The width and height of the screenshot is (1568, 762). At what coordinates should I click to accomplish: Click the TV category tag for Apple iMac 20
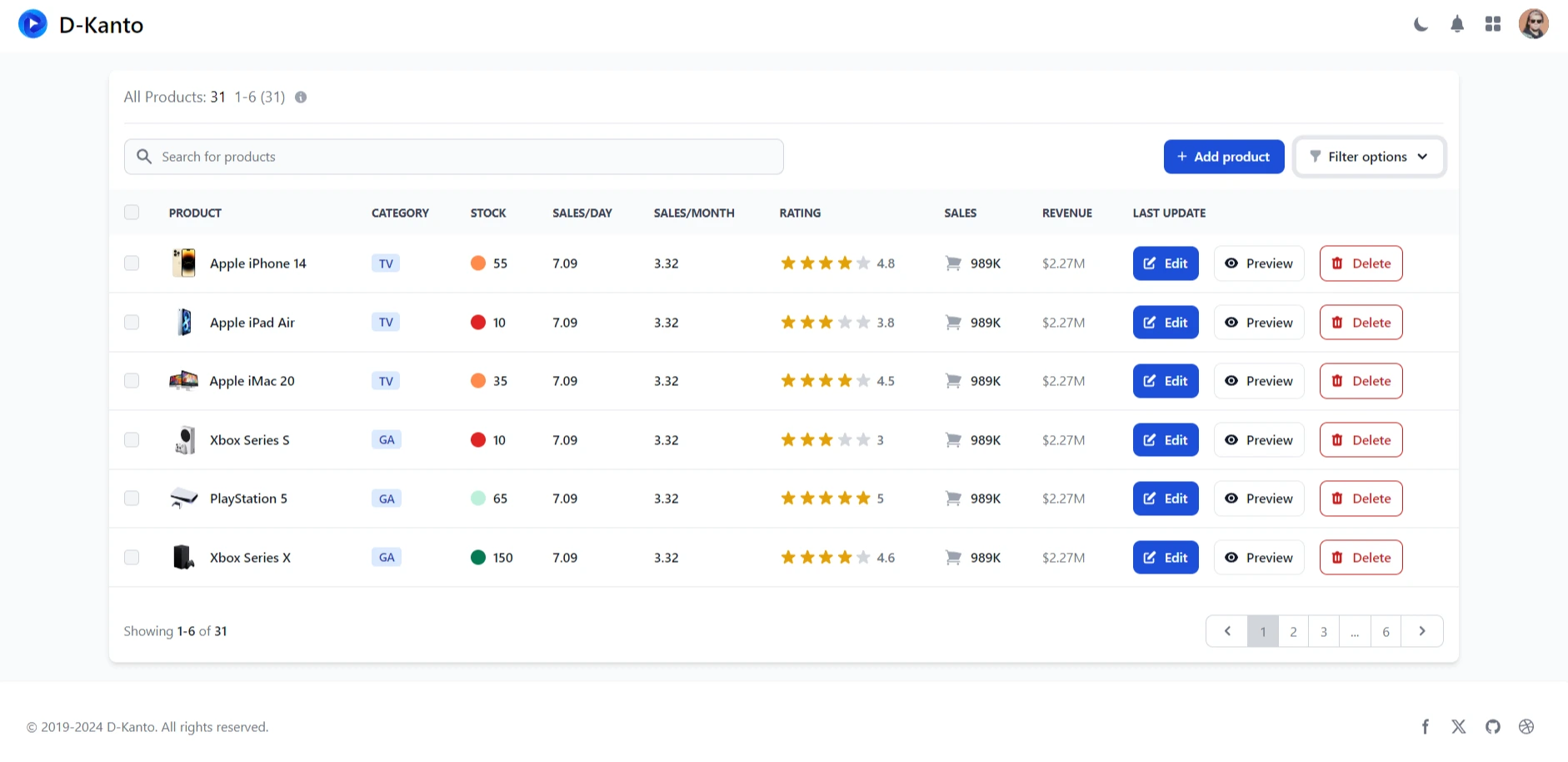click(386, 381)
